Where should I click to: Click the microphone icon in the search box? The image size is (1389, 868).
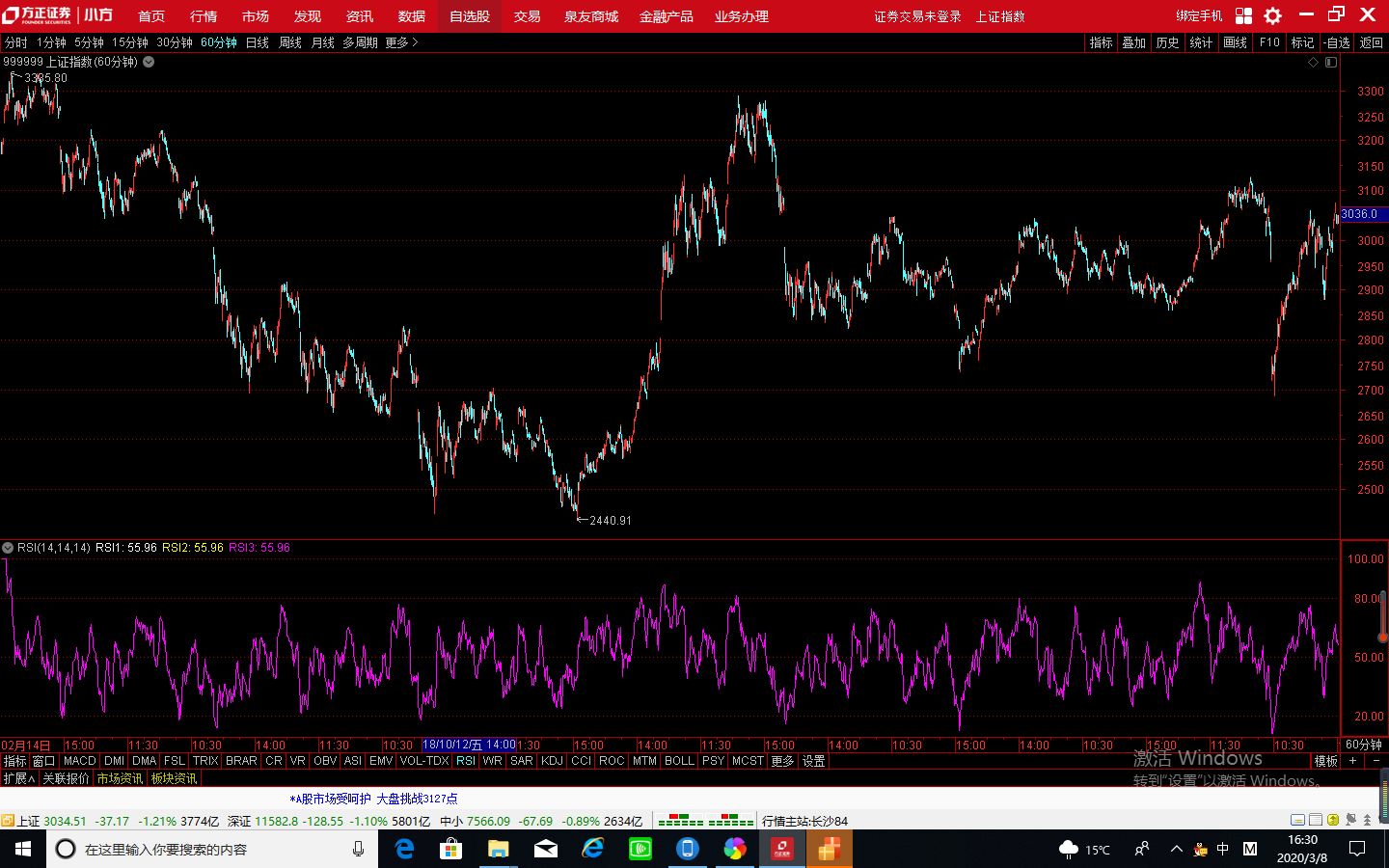pyautogui.click(x=358, y=849)
